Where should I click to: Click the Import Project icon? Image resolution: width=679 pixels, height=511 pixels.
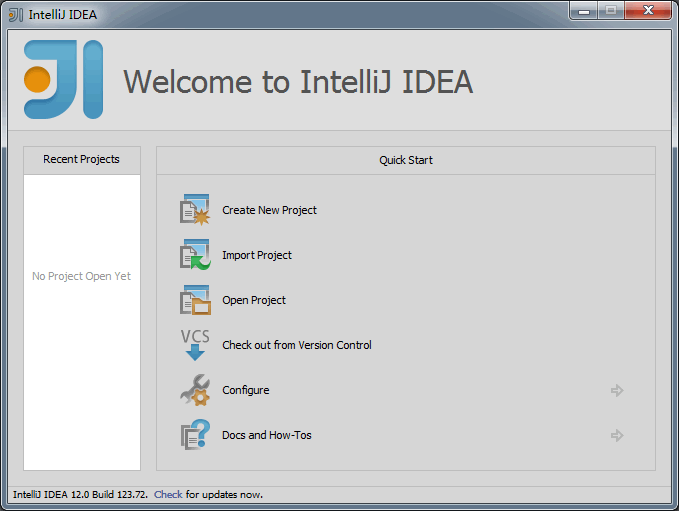coord(194,255)
